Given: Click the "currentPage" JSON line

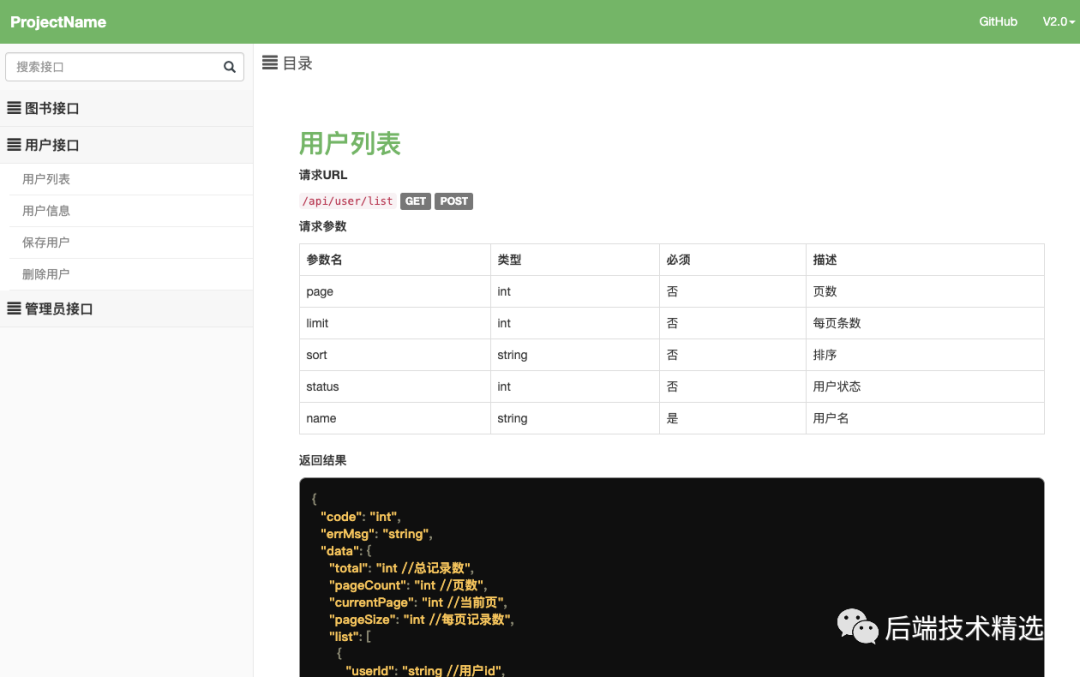Looking at the screenshot, I should click(417, 603).
